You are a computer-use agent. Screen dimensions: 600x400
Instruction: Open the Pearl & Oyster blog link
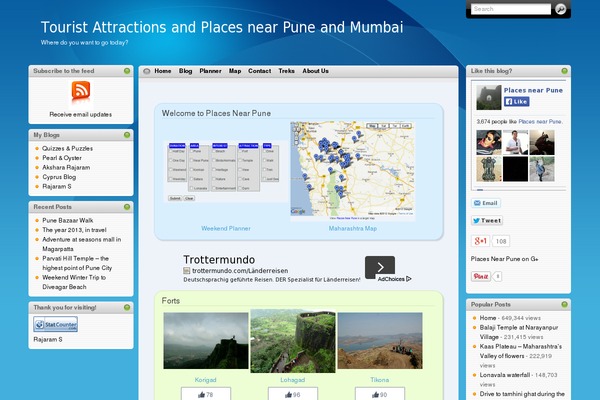(62, 158)
